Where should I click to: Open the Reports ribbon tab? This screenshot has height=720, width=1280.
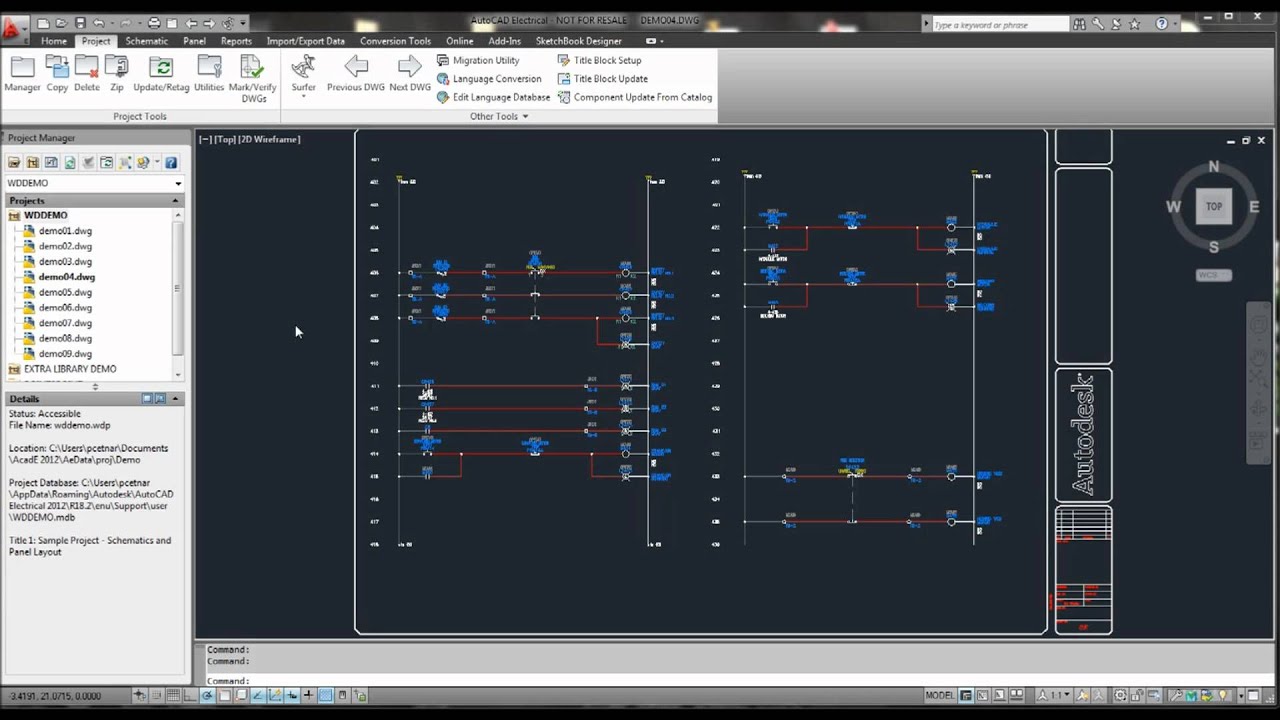pyautogui.click(x=236, y=41)
